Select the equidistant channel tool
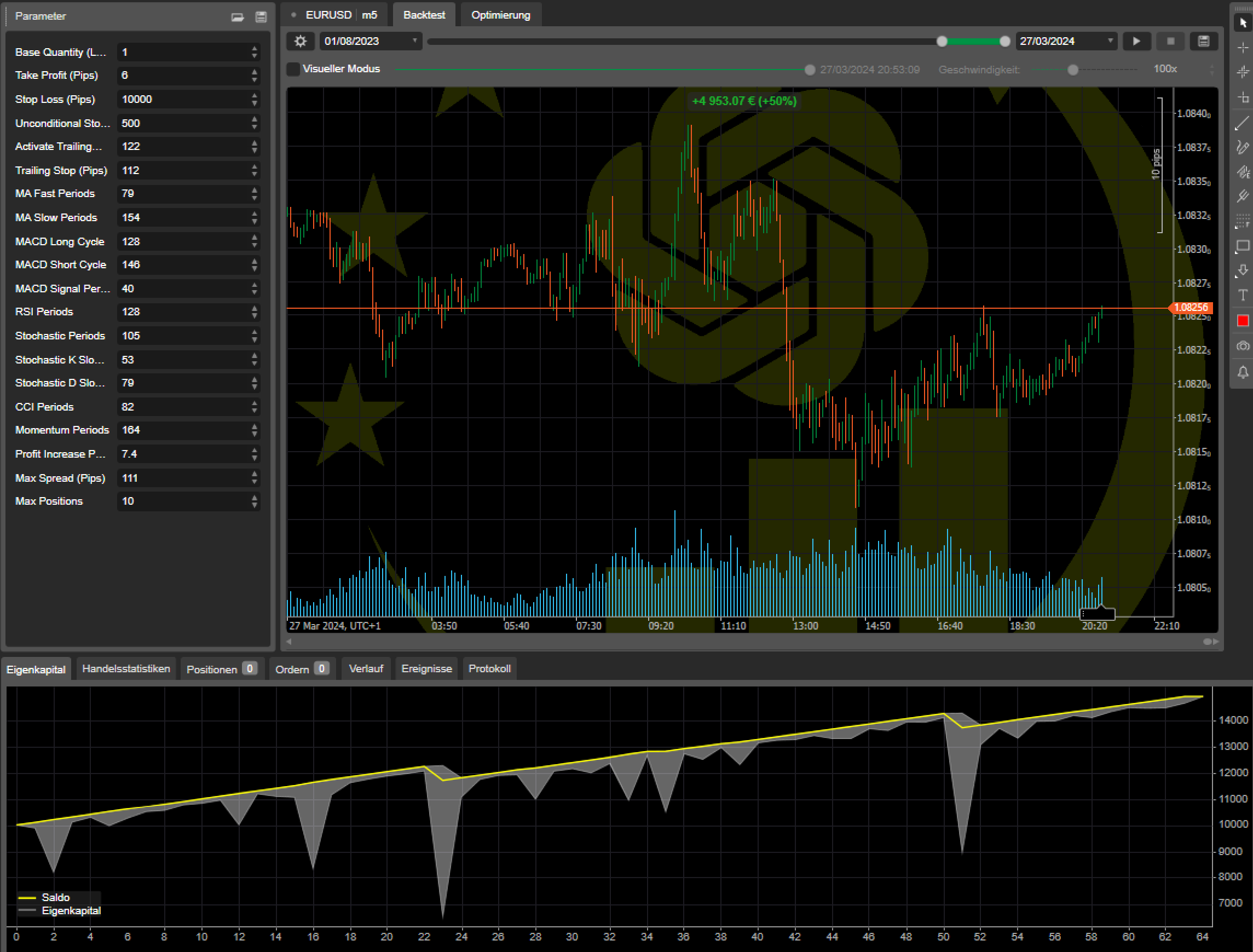The image size is (1253, 952). (1243, 172)
